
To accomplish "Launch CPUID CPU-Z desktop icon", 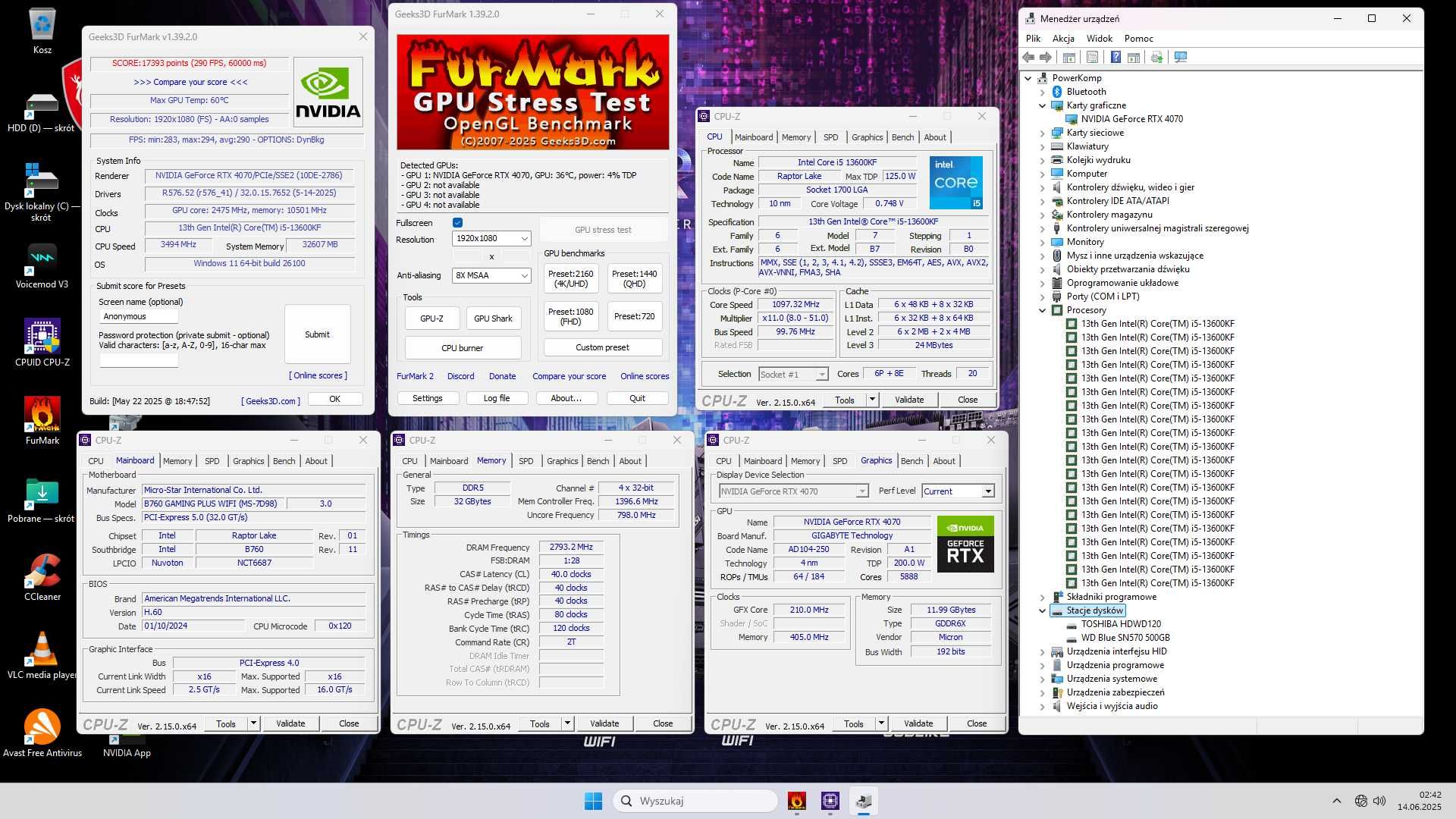I will [42, 344].
